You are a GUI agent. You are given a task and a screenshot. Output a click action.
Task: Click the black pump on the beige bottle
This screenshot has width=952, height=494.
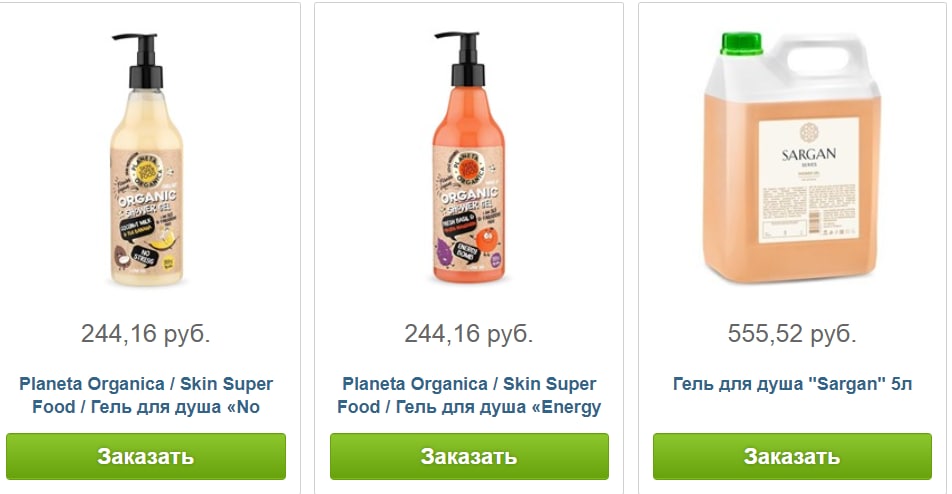tap(143, 61)
